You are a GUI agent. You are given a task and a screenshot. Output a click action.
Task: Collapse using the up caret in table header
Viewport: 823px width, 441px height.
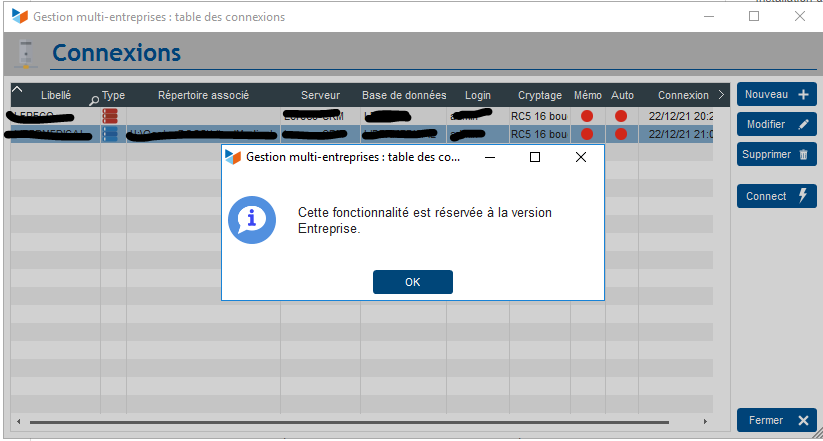click(17, 91)
